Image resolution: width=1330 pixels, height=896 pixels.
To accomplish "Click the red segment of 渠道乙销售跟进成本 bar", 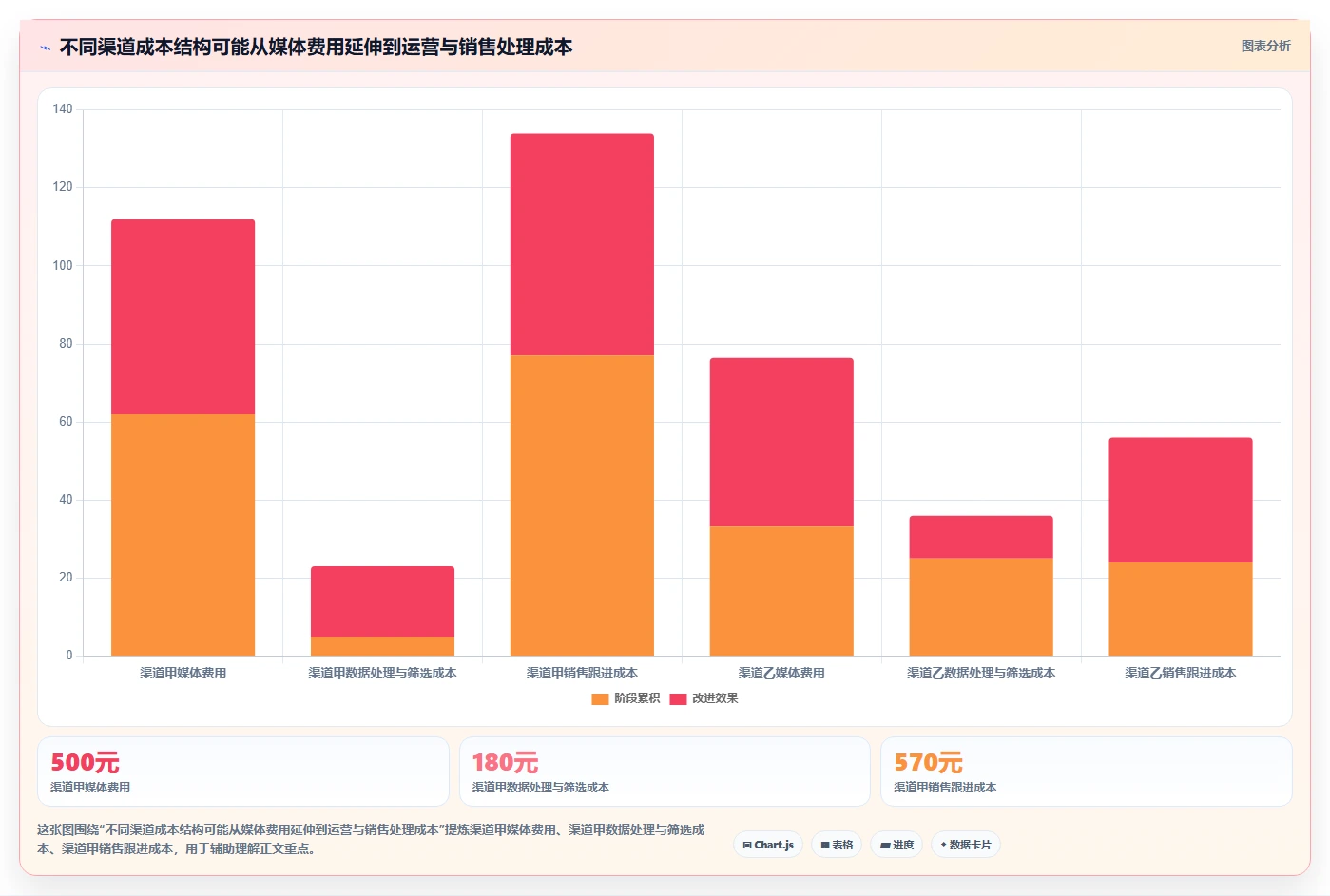I will click(1181, 500).
